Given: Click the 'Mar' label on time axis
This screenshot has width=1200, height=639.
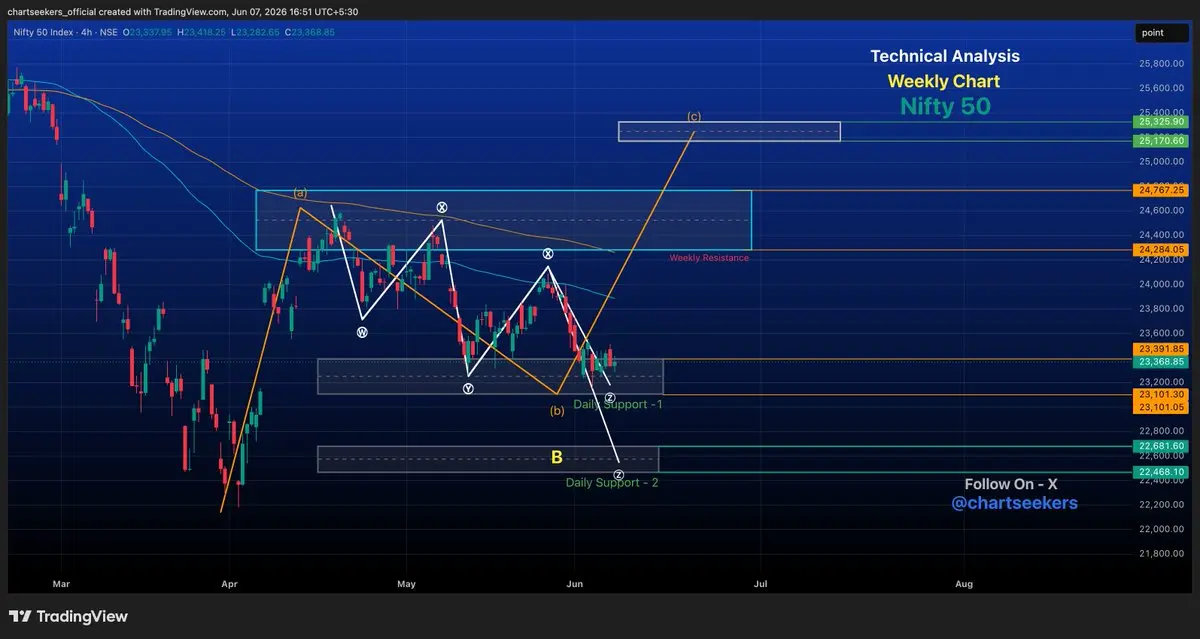Looking at the screenshot, I should pos(61,582).
